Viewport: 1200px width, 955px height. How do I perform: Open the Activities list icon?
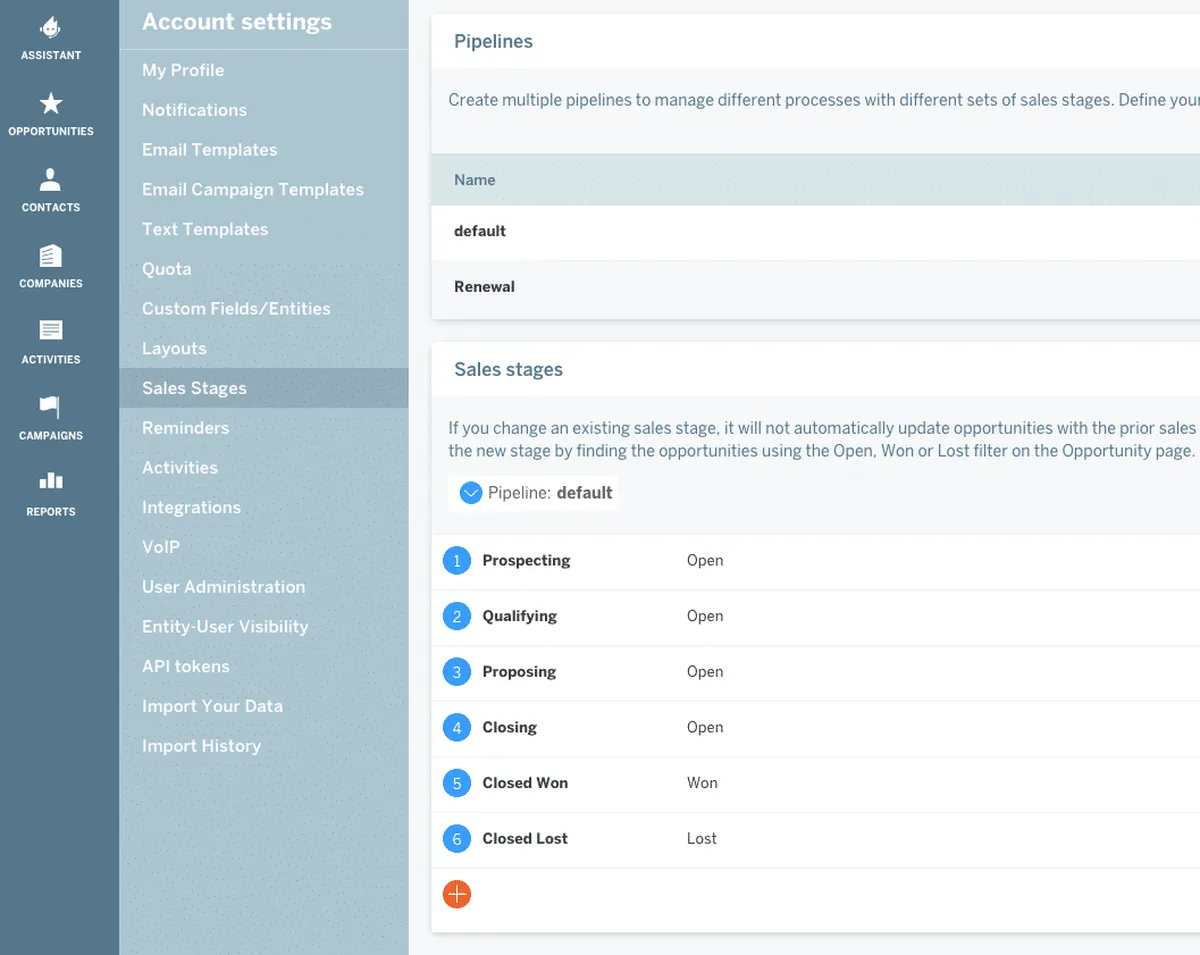tap(51, 331)
